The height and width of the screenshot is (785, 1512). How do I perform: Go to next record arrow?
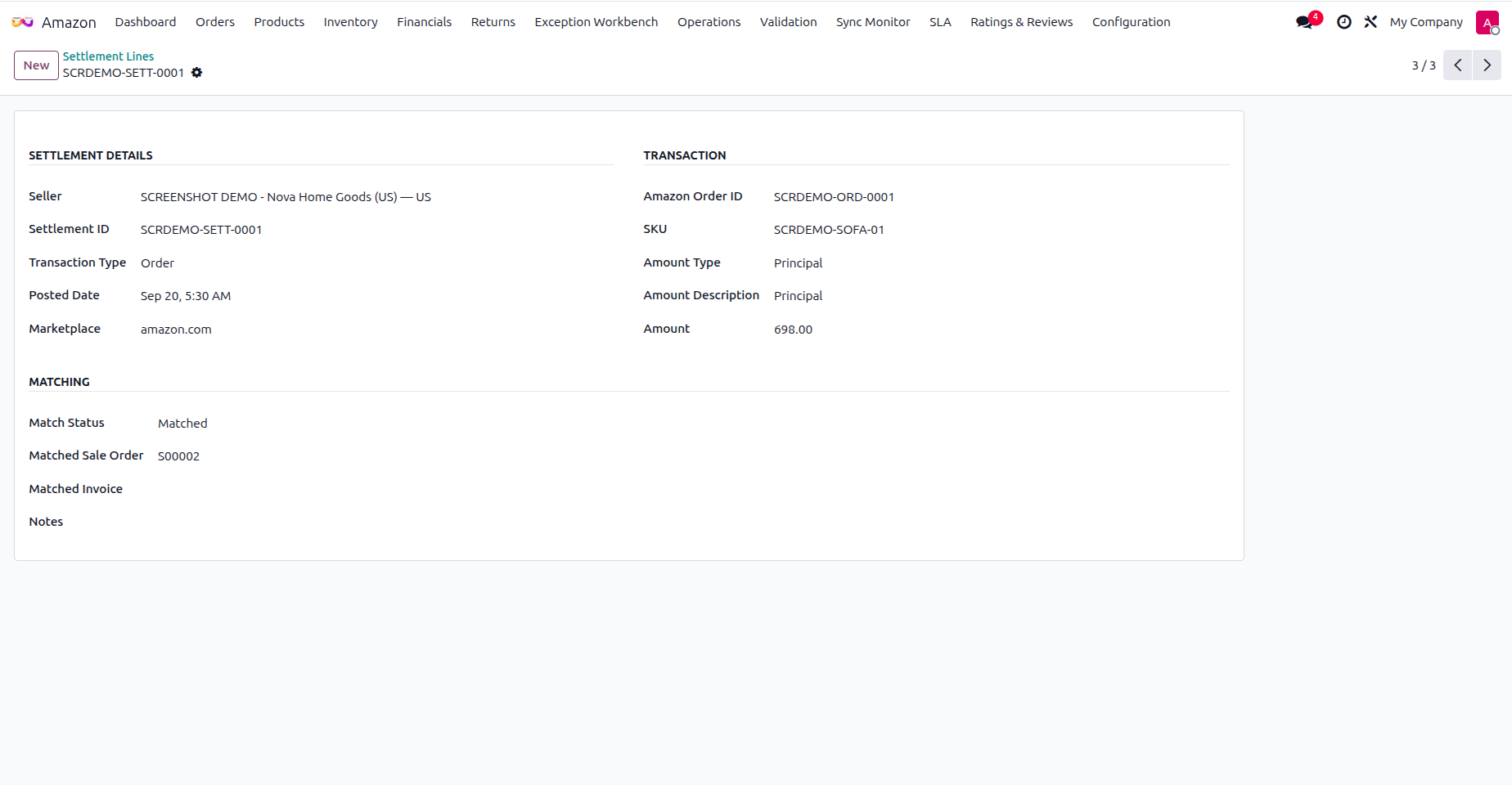pyautogui.click(x=1487, y=65)
